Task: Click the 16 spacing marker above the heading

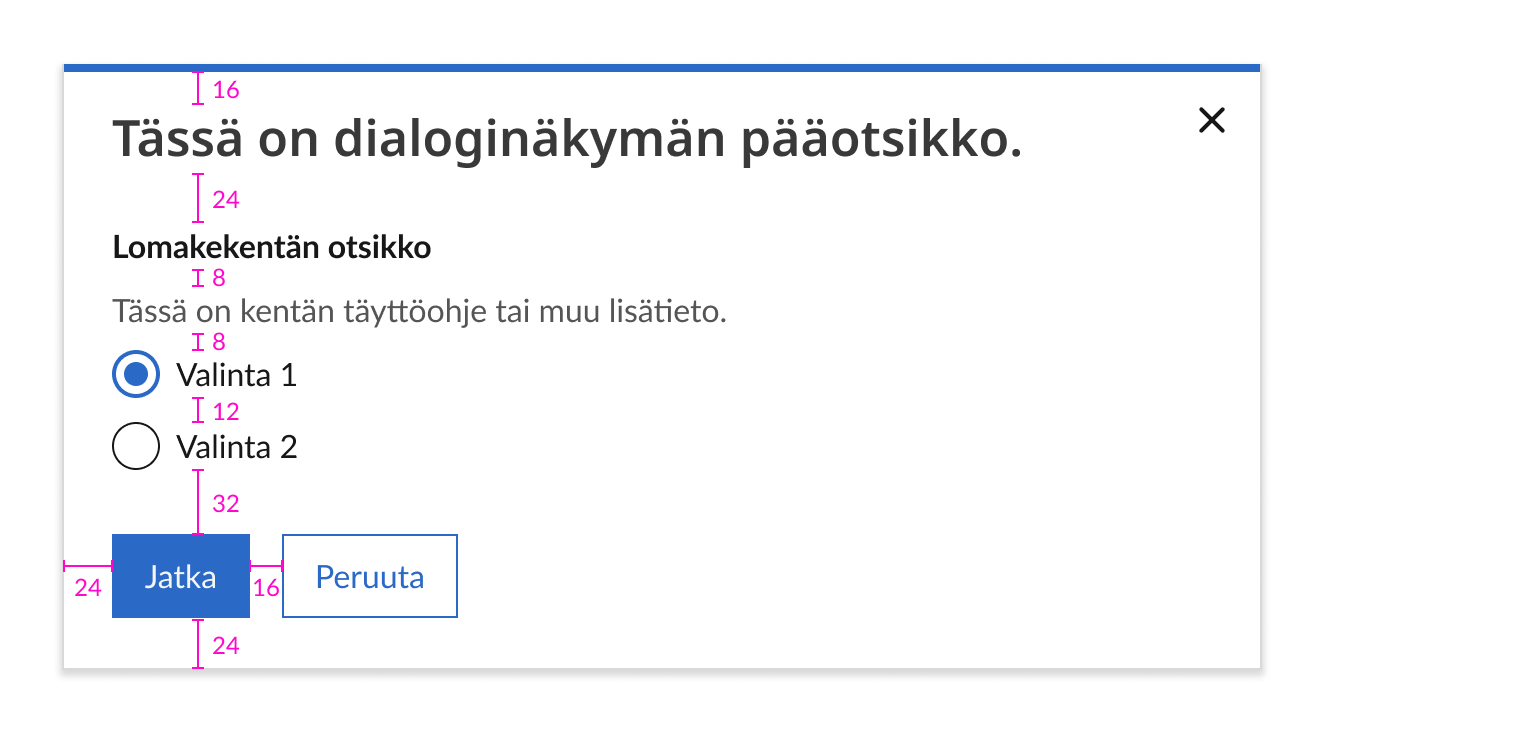Action: point(225,90)
